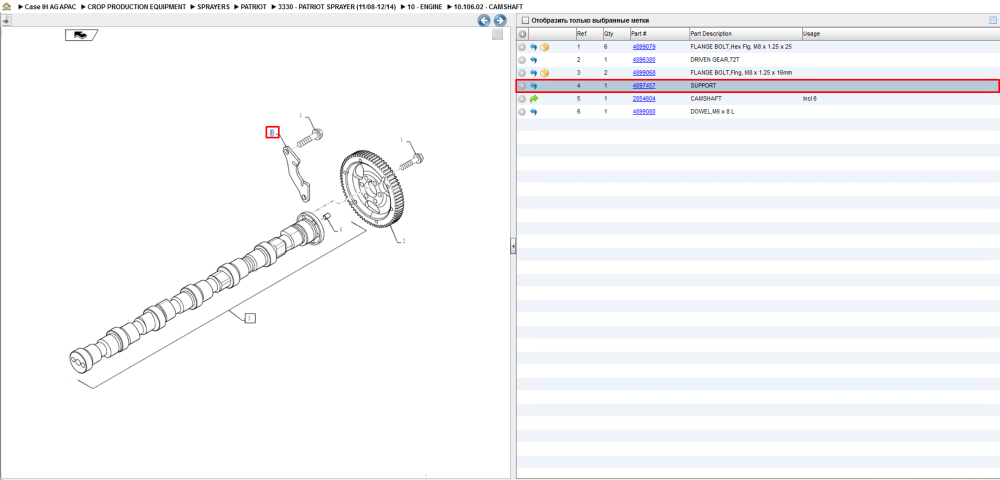
Task: Click the 'Incl 6' usage cell
Action: click(810, 99)
